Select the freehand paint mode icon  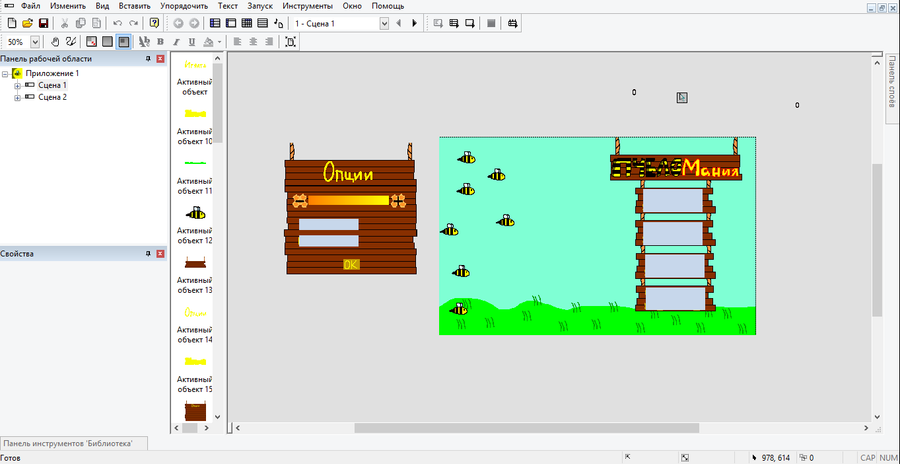click(71, 41)
